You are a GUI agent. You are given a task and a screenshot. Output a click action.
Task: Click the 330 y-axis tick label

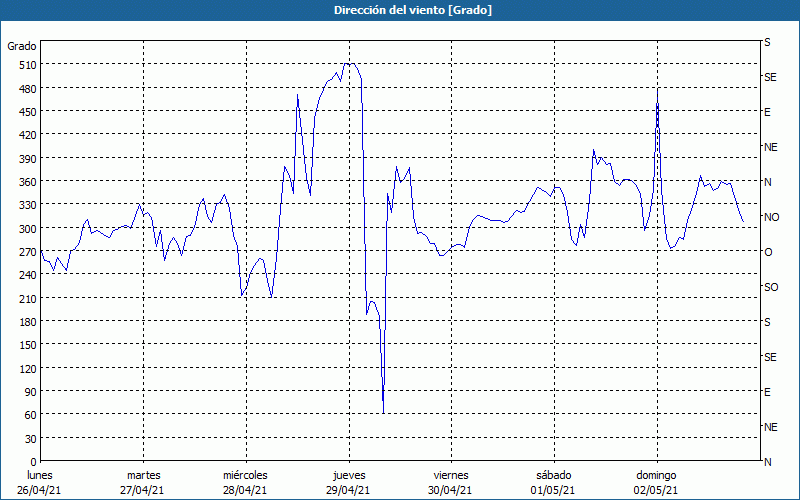(28, 205)
